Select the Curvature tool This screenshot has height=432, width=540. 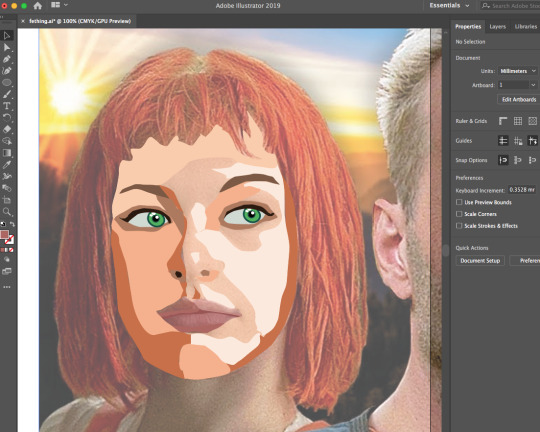tap(7, 71)
